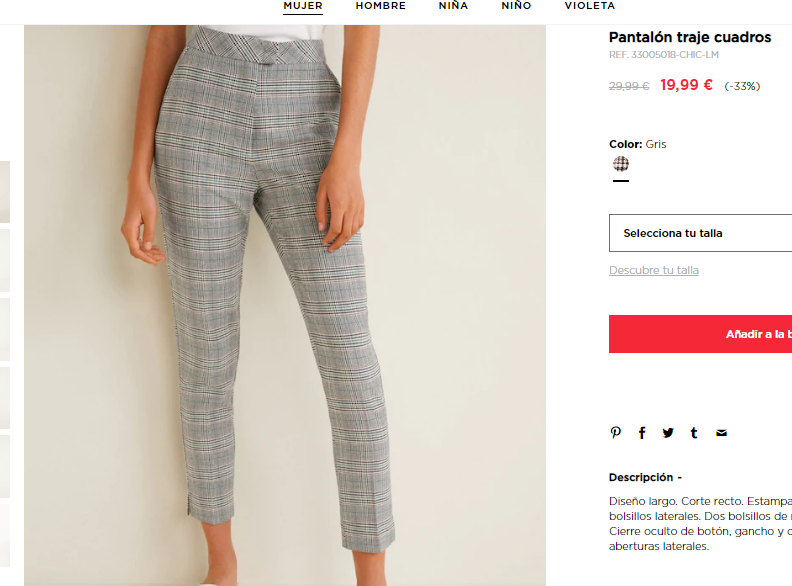Open the HOMBRE menu

click(x=380, y=6)
